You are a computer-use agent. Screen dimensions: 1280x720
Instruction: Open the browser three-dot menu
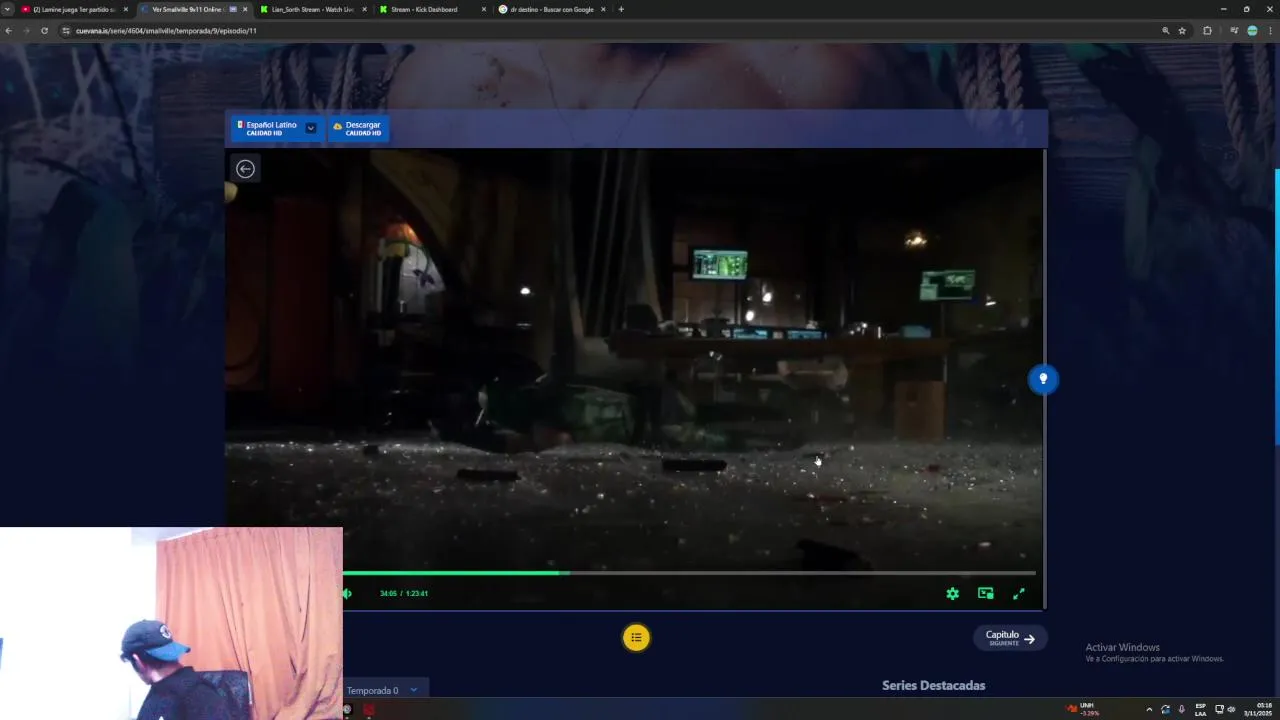[1270, 31]
